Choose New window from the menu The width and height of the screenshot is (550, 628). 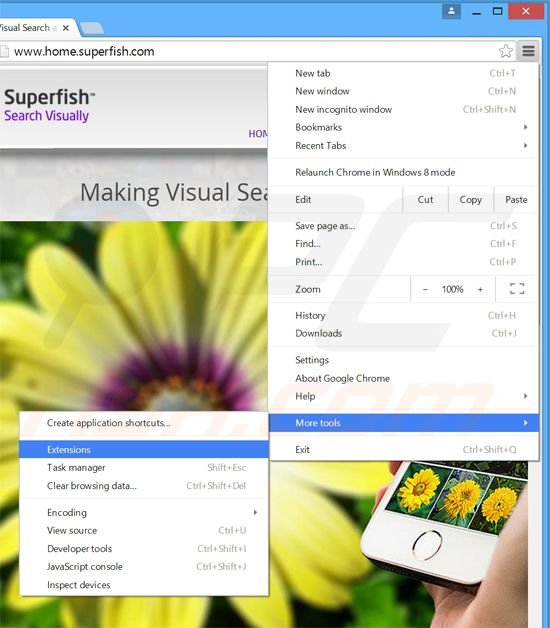404,91
